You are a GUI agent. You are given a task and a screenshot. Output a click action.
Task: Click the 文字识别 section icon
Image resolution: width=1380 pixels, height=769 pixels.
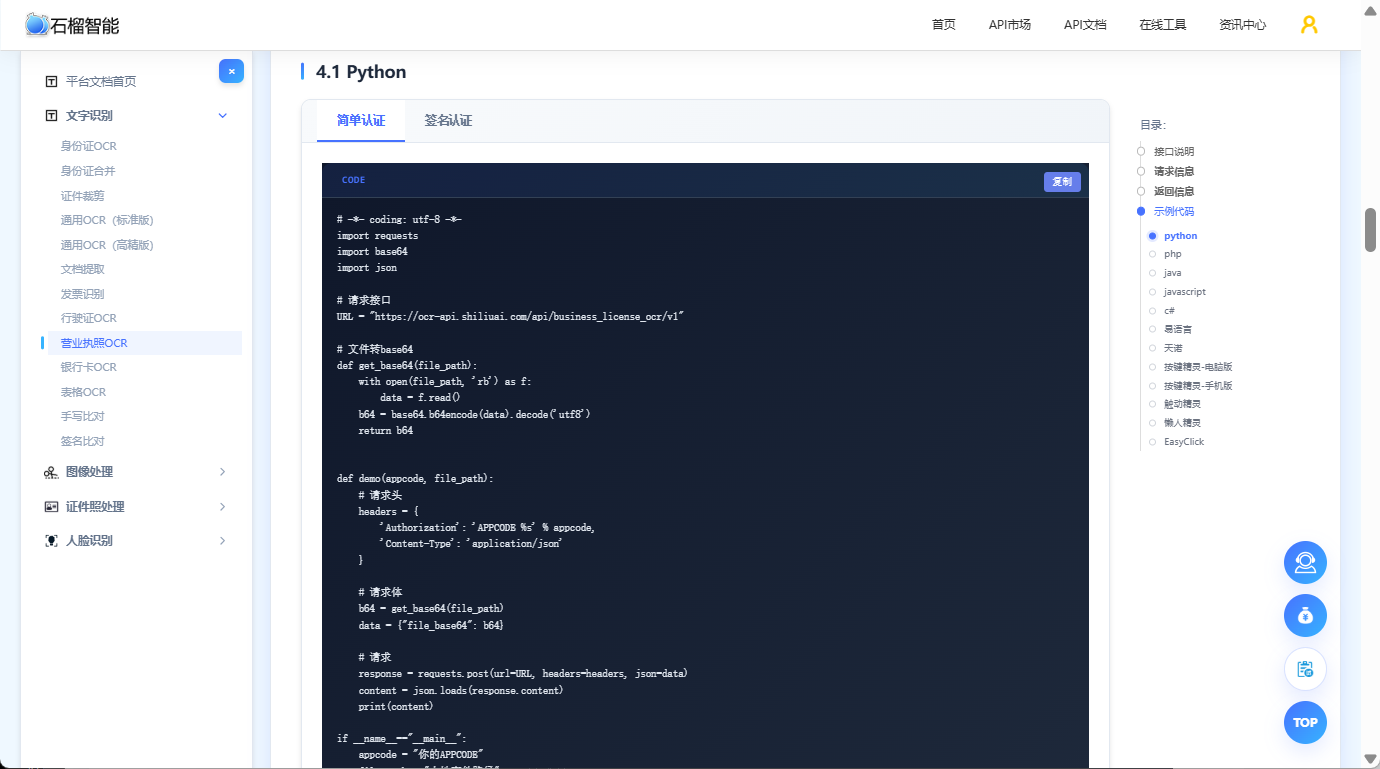[51, 116]
